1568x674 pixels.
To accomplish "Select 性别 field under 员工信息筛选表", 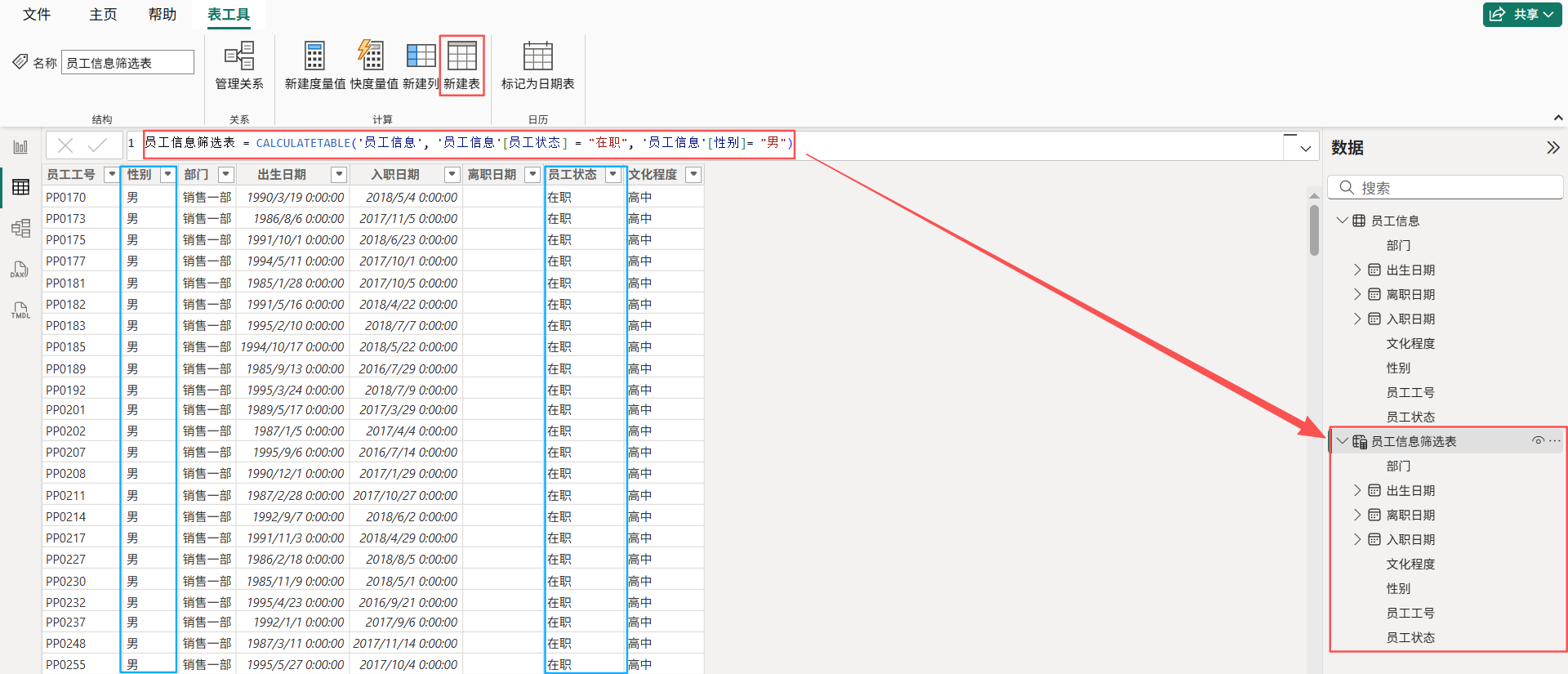I will pos(1398,588).
